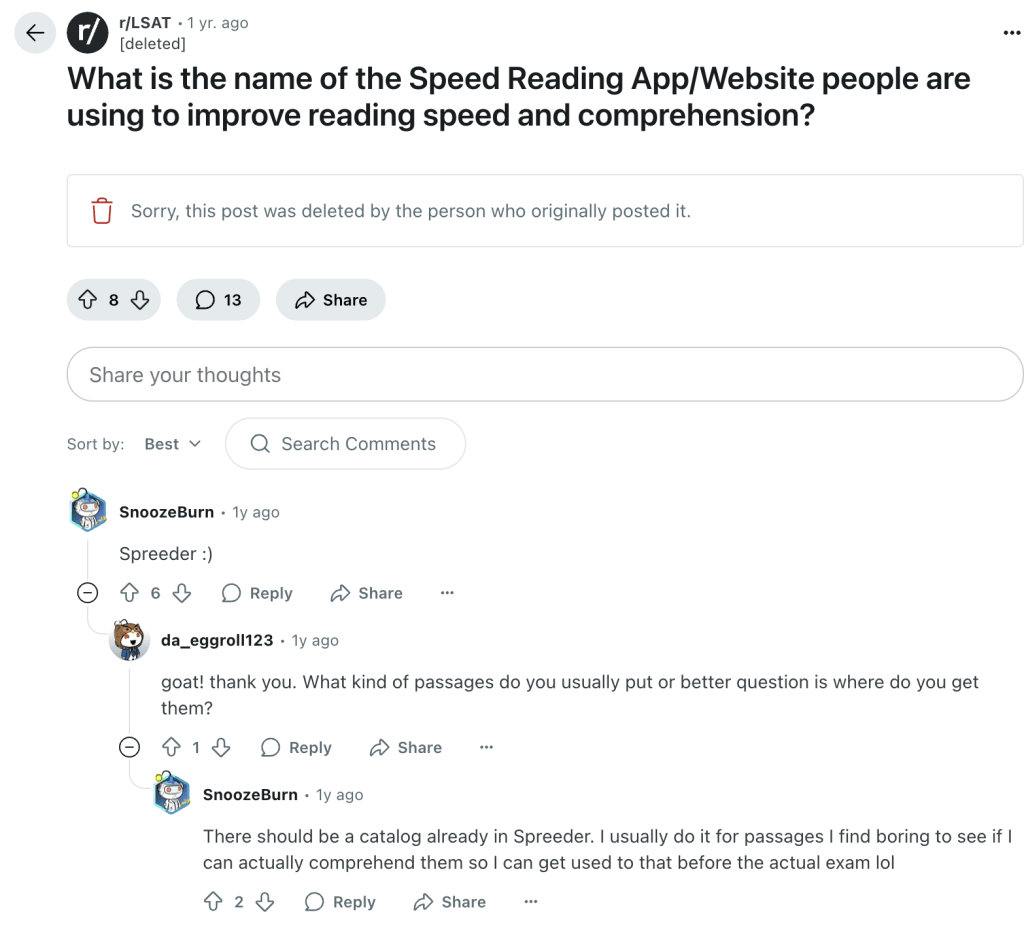Viewport: 1024px width, 929px height.
Task: Click SnoozeBurn's username link
Action: (167, 511)
